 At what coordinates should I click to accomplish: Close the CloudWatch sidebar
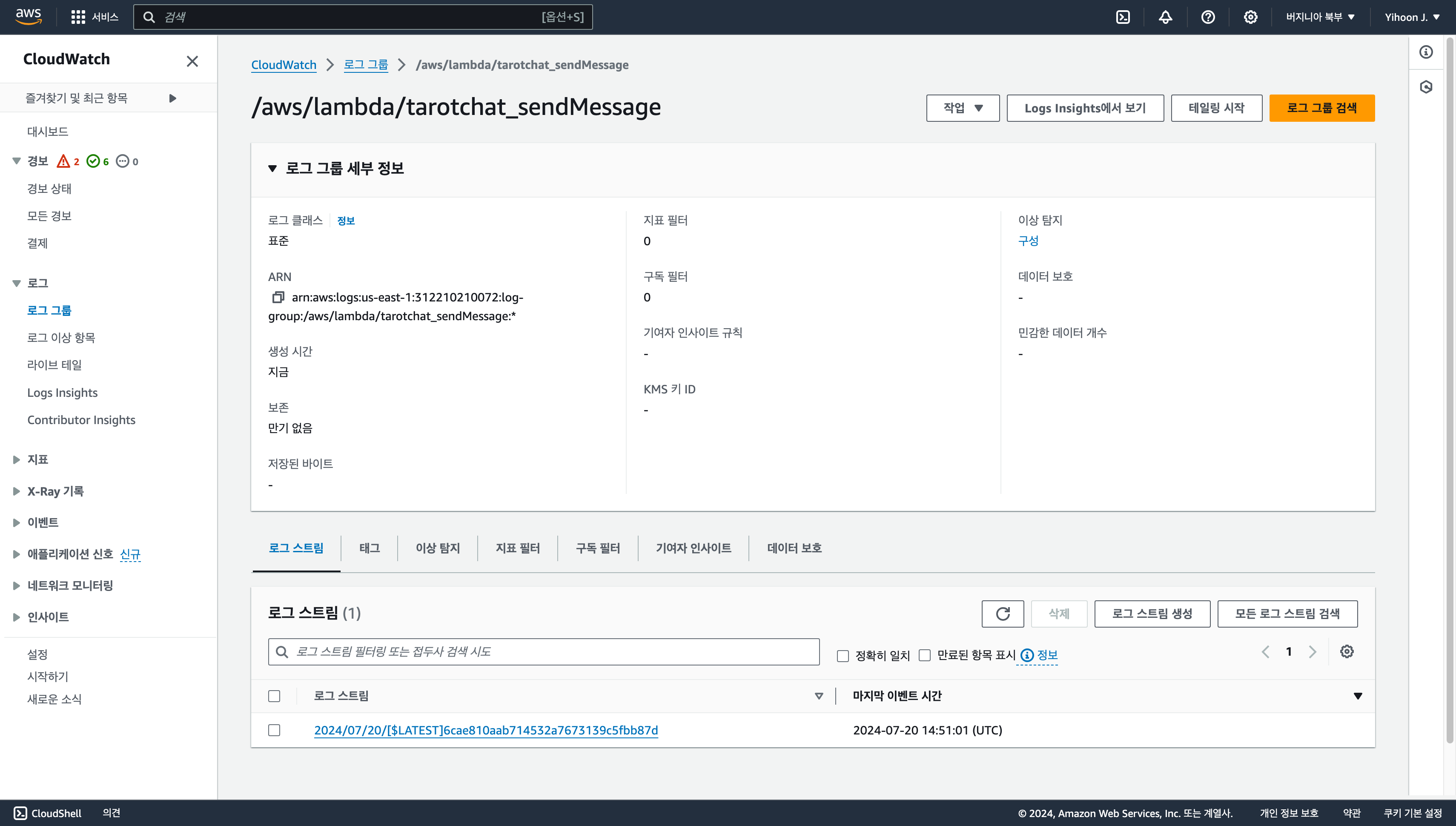pyautogui.click(x=192, y=61)
